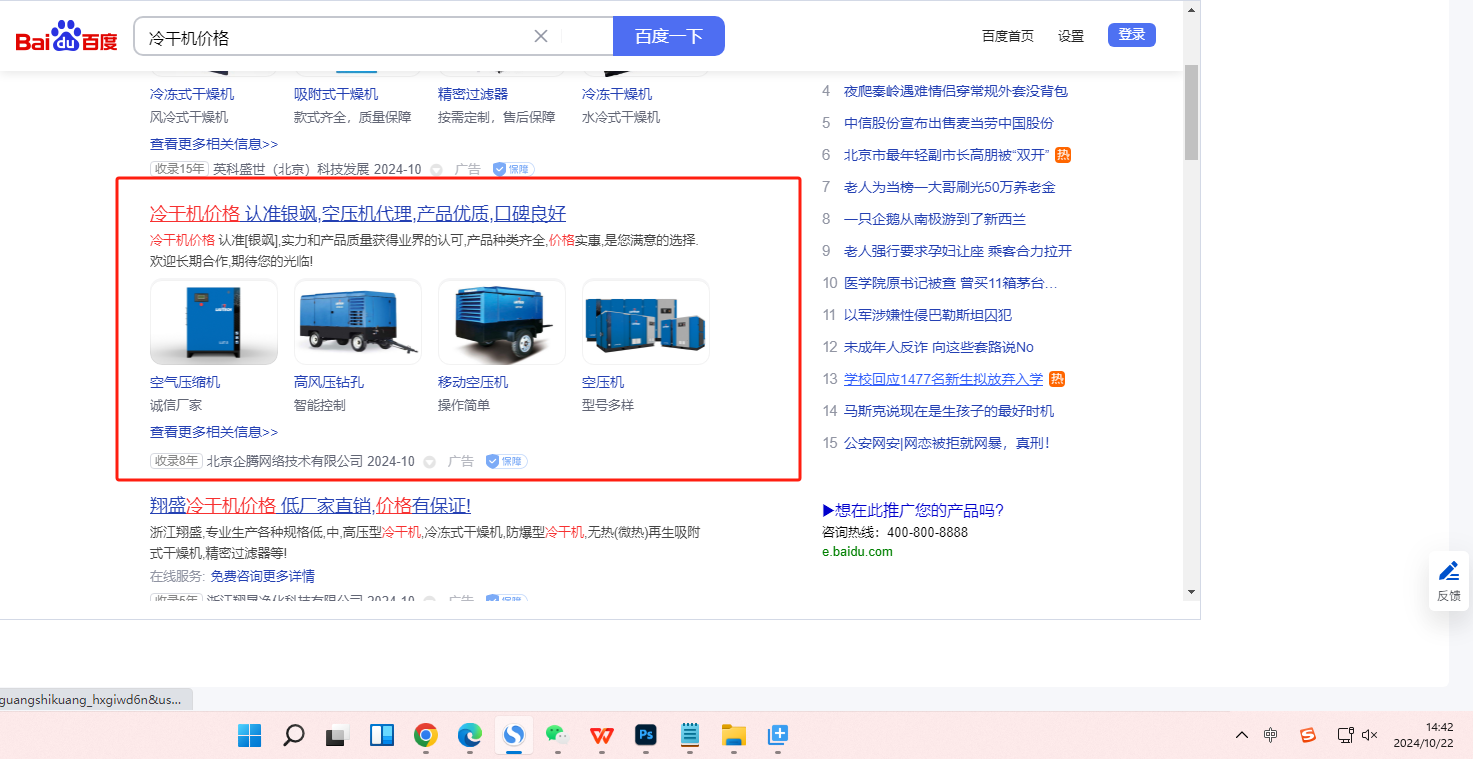Click the 高风压钻孔 trailer compressor thumbnail
1473x759 pixels.
[358, 322]
